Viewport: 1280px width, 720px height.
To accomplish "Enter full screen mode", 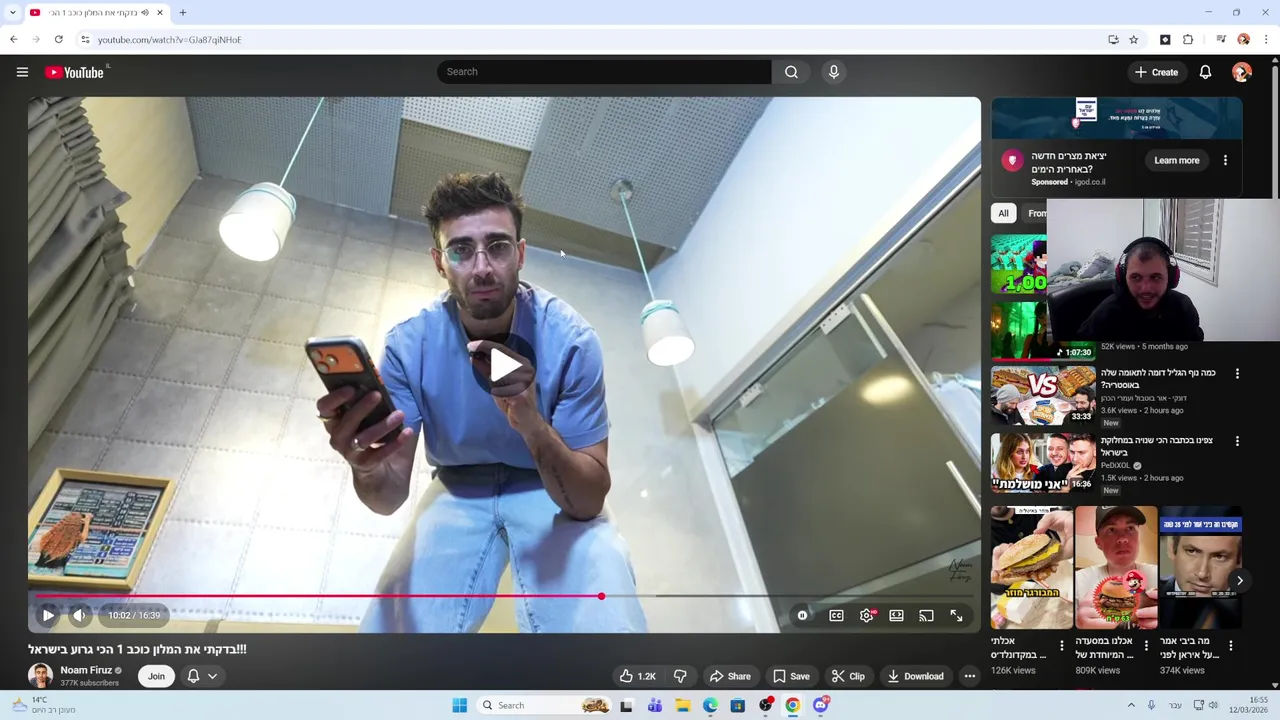I will pyautogui.click(x=957, y=616).
